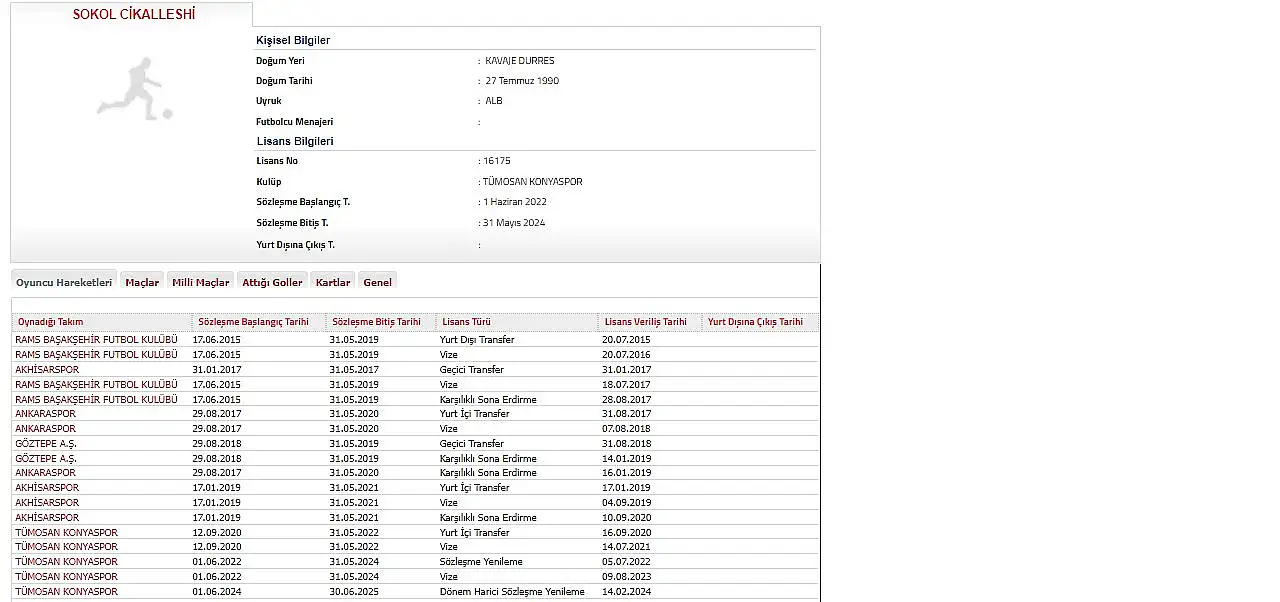
Task: Select the Milli Maçlar tab
Action: coord(201,282)
